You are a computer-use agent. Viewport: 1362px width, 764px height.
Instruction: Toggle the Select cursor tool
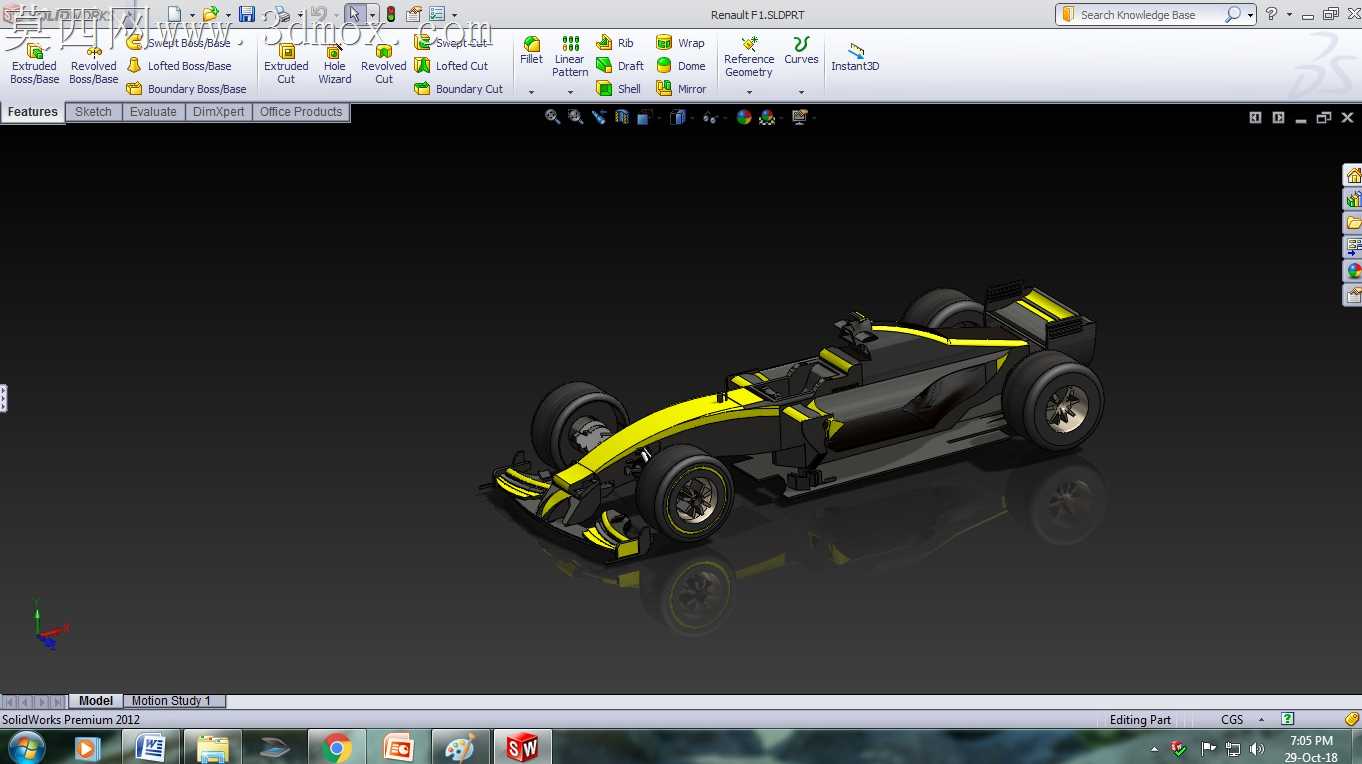point(354,14)
